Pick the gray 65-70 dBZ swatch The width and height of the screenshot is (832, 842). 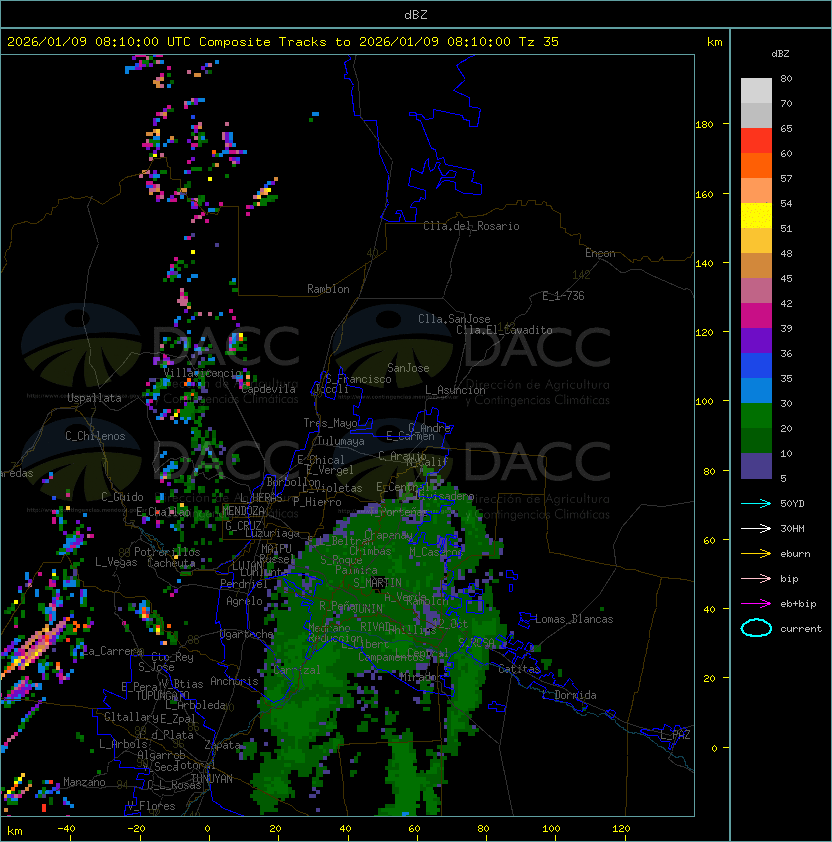pyautogui.click(x=756, y=115)
